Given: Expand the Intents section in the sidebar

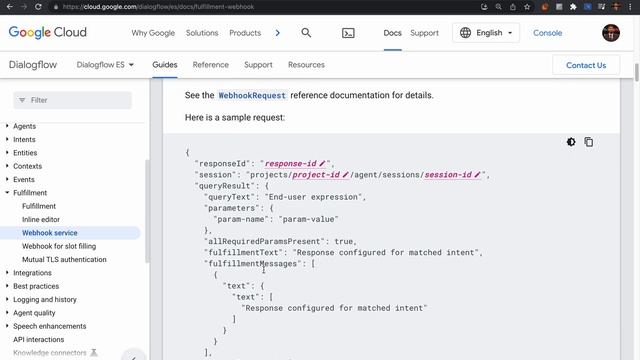Looking at the screenshot, I should [7, 139].
